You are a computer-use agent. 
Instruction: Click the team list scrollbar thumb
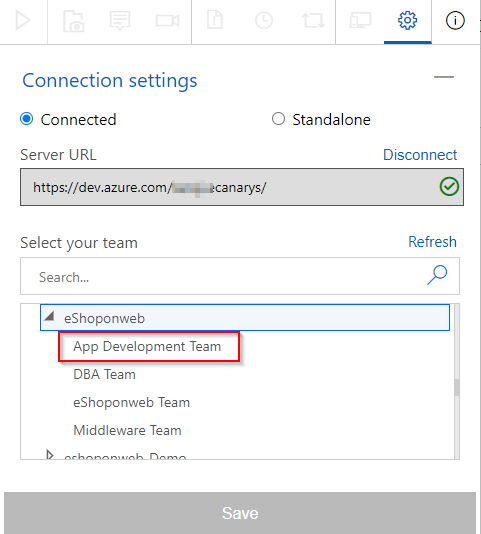coord(457,387)
